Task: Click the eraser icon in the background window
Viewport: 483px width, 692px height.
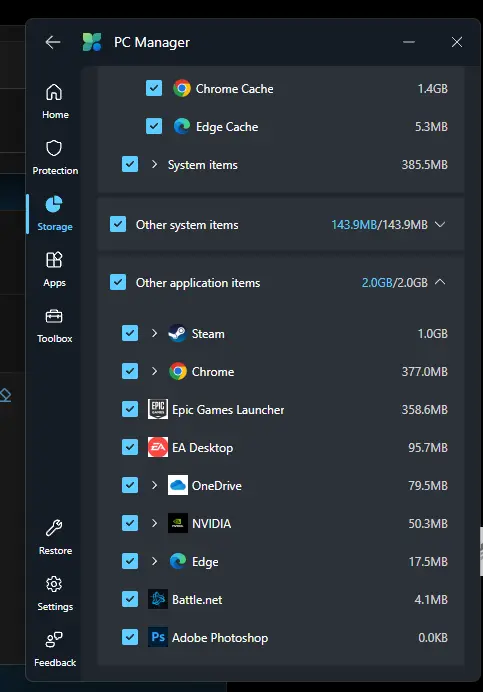Action: [5, 395]
